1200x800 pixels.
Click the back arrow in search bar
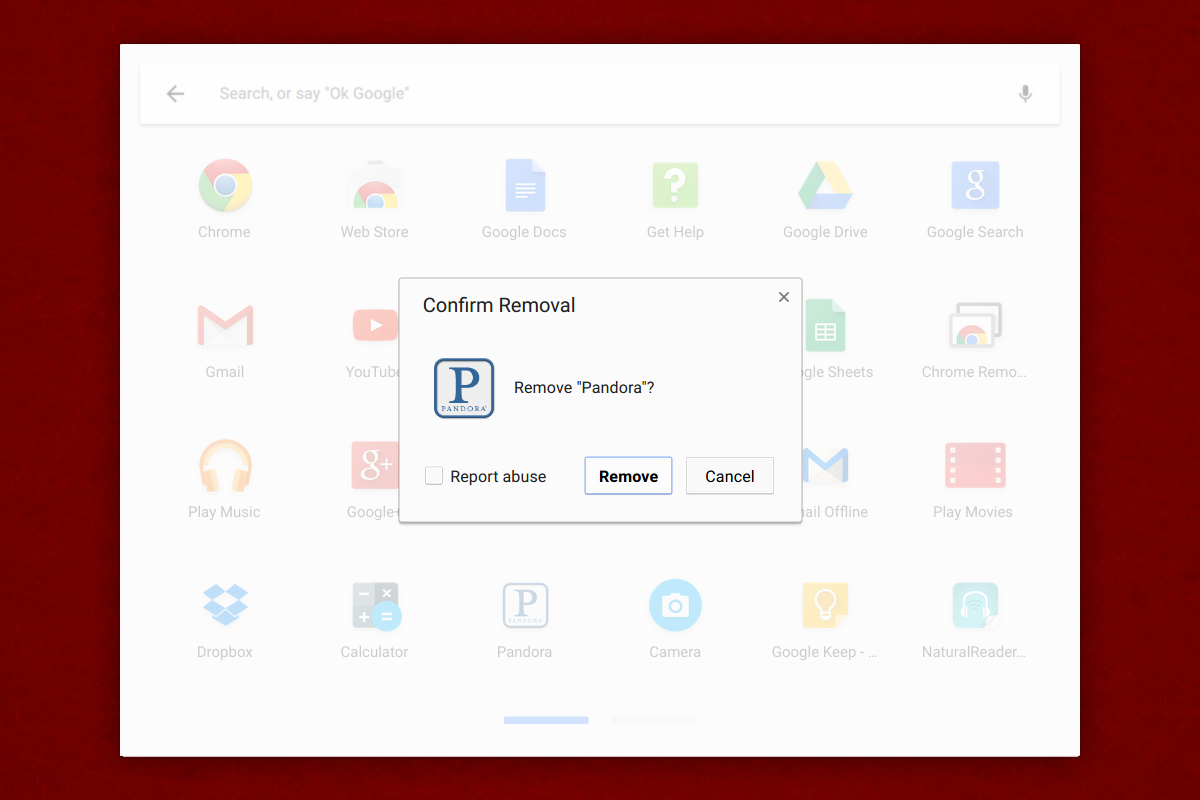[176, 94]
